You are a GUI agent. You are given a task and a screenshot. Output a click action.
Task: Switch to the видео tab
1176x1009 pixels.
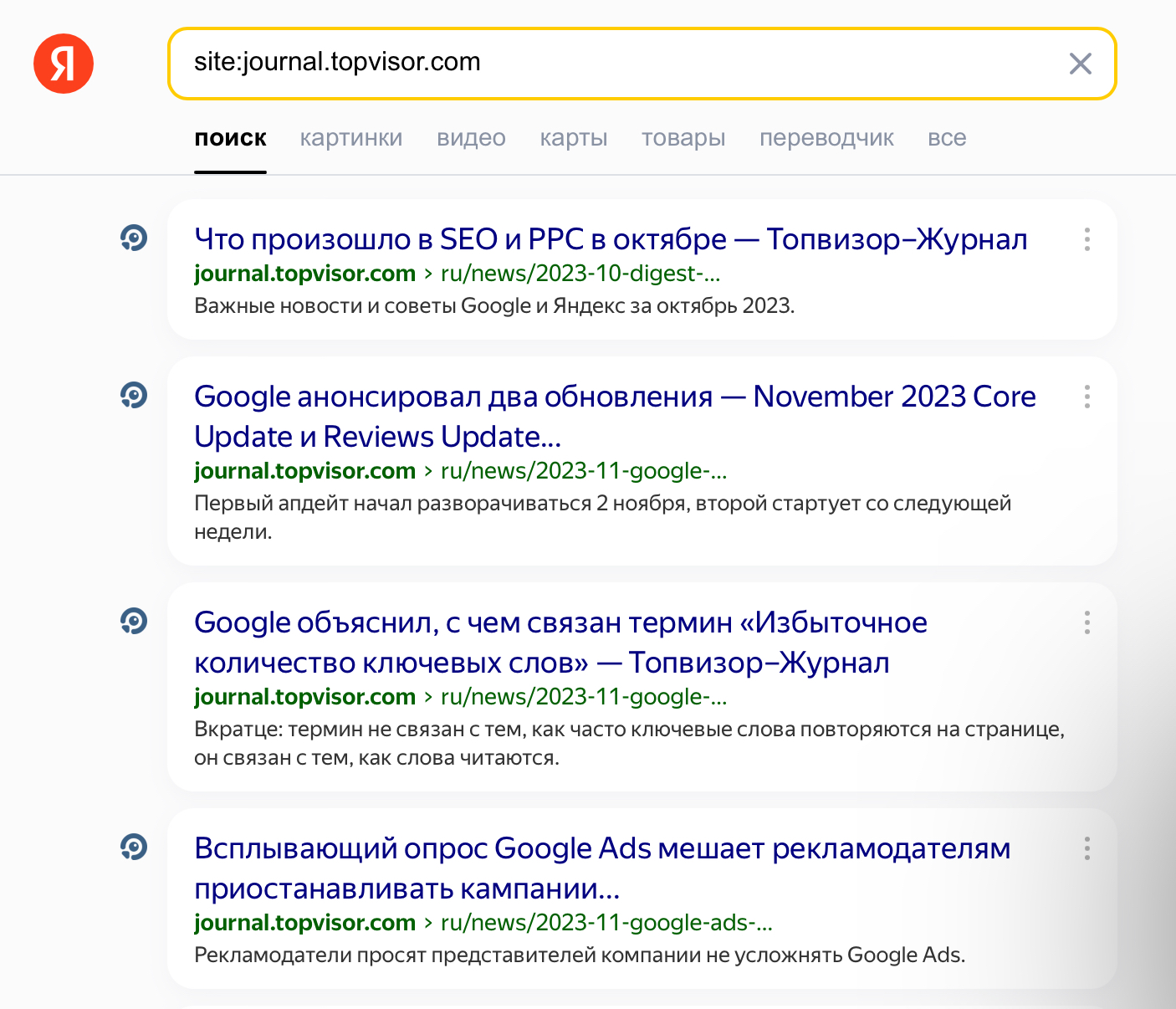(x=471, y=138)
